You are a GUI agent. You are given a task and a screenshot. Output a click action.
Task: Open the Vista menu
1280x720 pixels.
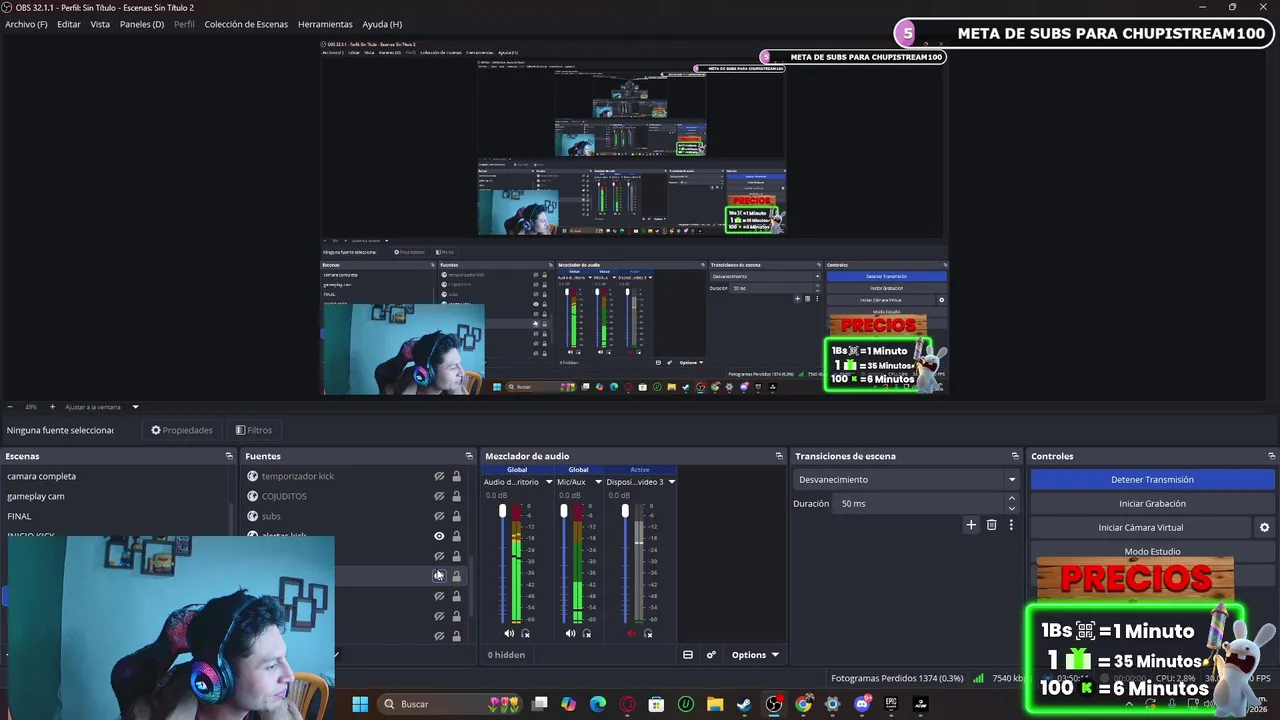100,24
